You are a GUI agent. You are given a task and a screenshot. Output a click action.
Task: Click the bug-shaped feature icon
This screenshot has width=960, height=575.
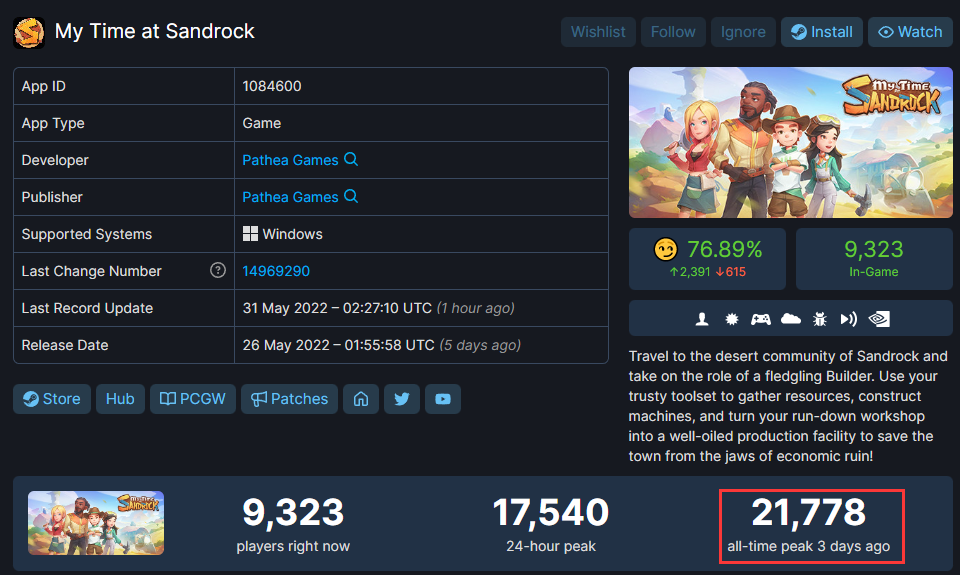click(820, 318)
